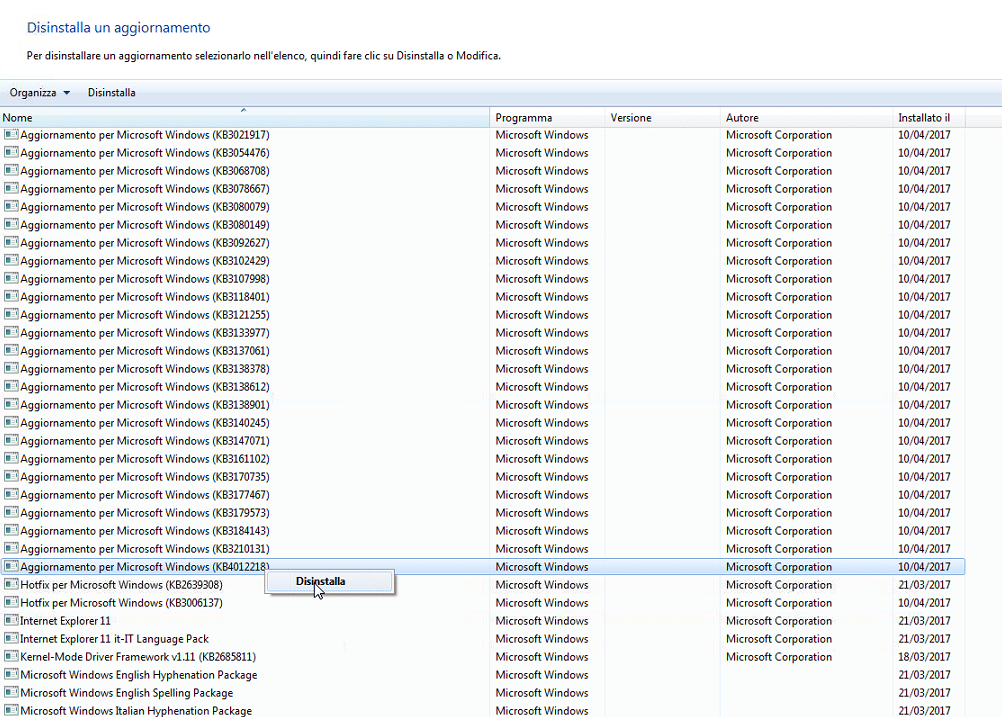Click icon of Italian Hyphenation Package
1002x717 pixels.
point(11,711)
